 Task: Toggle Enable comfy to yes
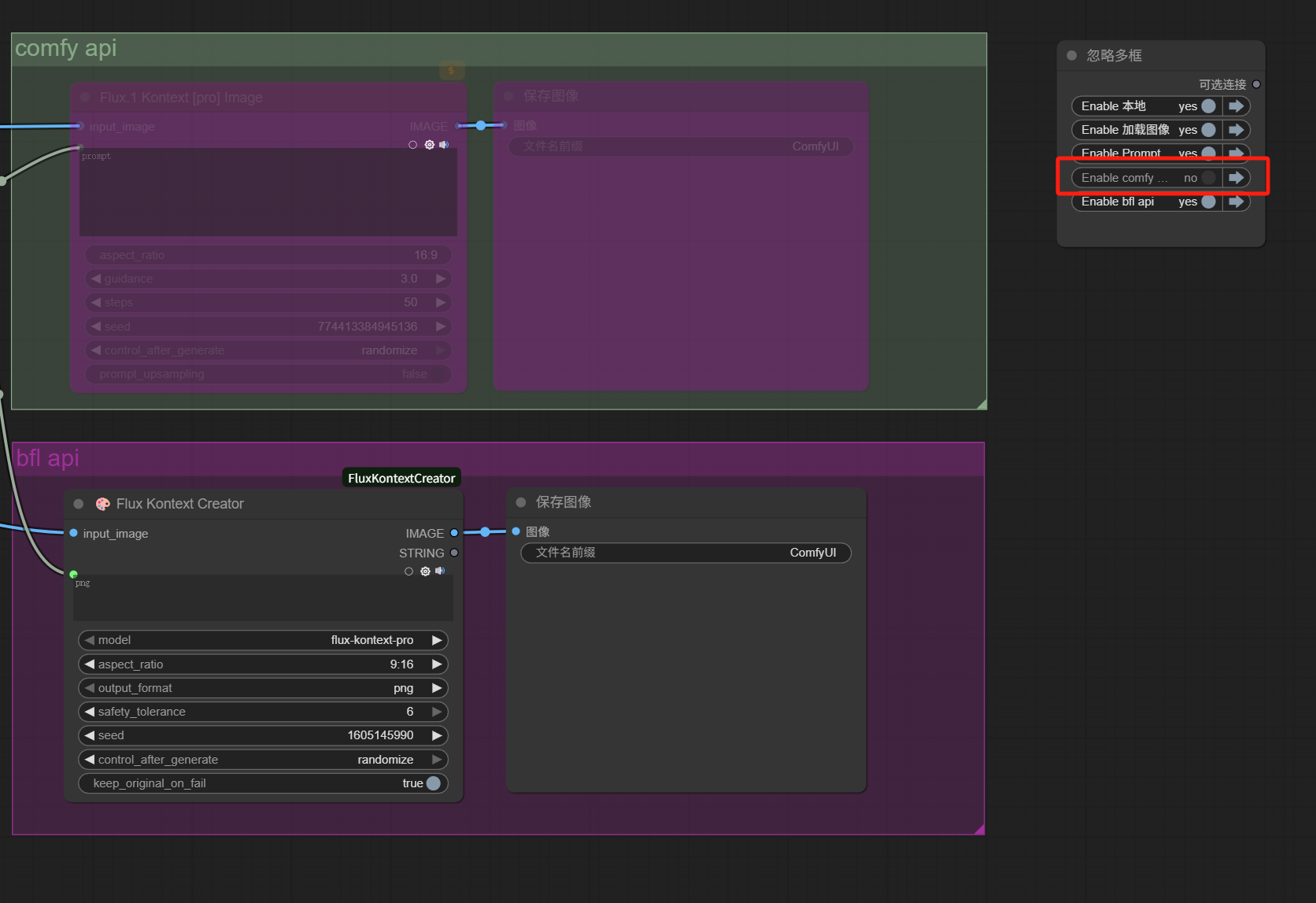tap(1208, 178)
